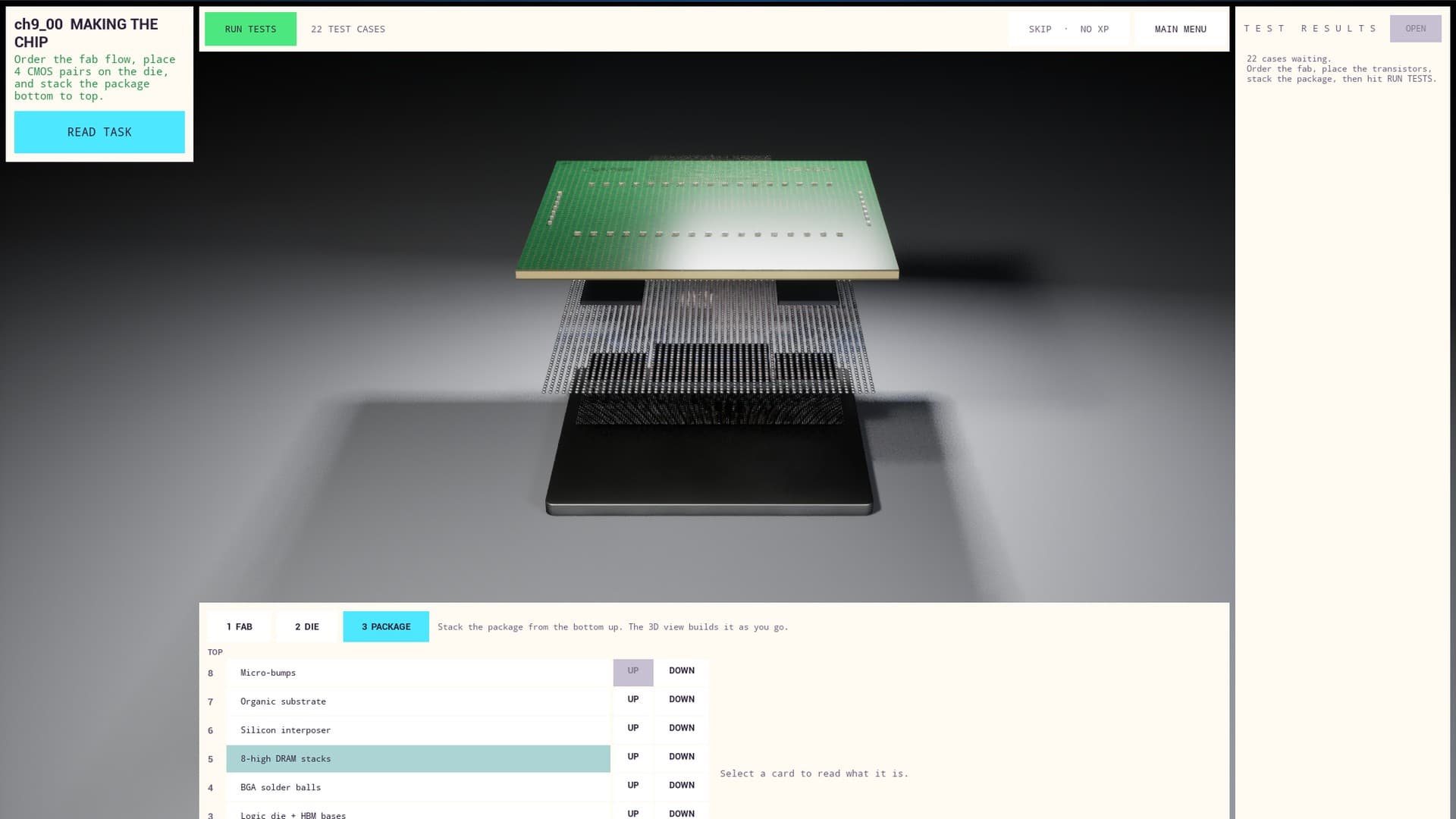
Task: Select the 3 PACKAGE tab
Action: 386,626
